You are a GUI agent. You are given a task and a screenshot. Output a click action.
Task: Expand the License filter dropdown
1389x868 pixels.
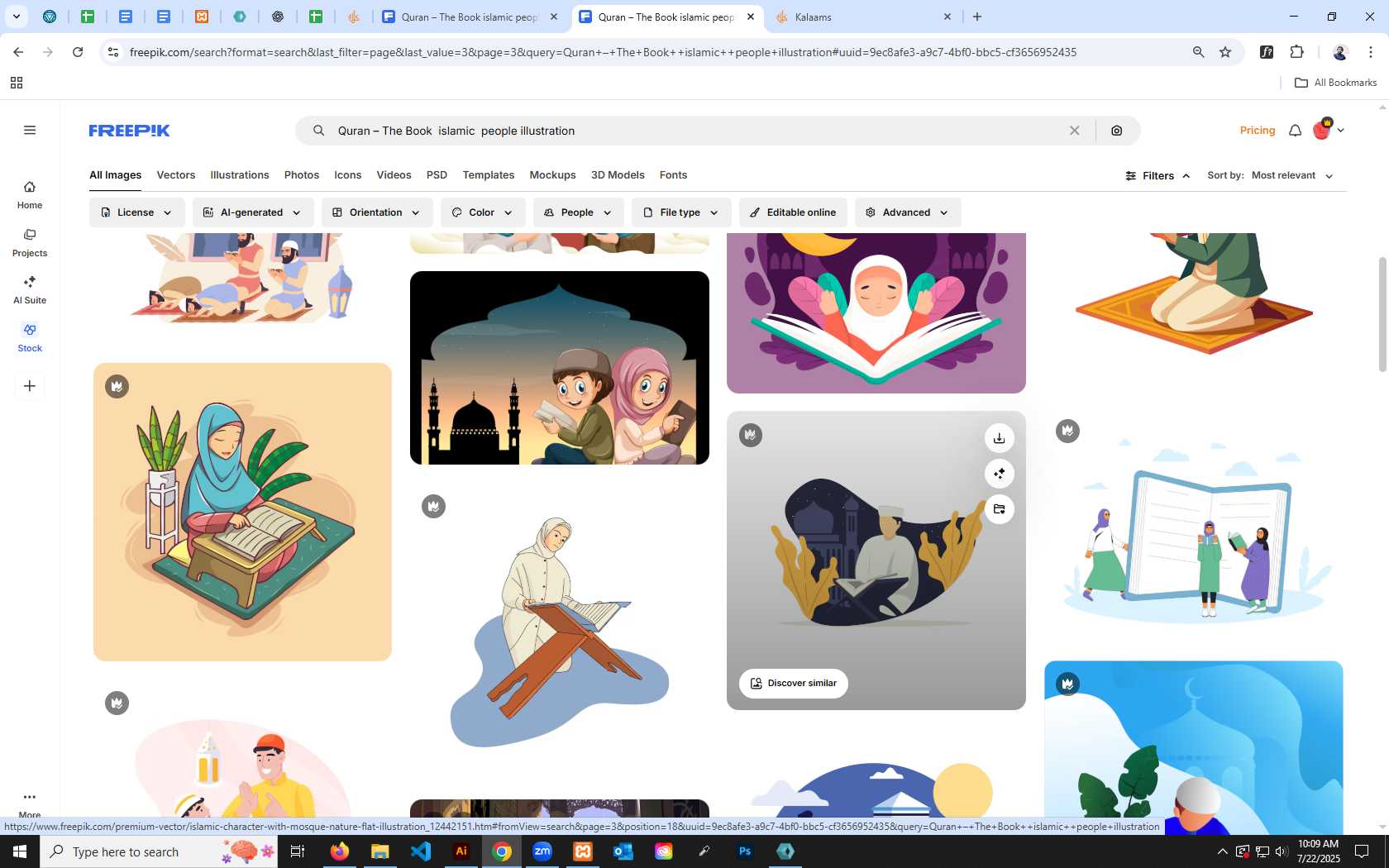[136, 212]
